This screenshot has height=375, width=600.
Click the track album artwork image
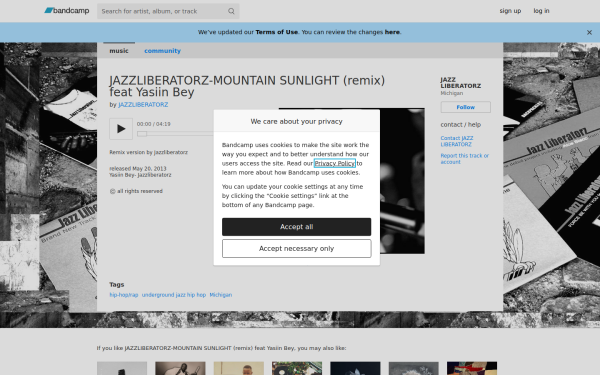[x=402, y=181]
